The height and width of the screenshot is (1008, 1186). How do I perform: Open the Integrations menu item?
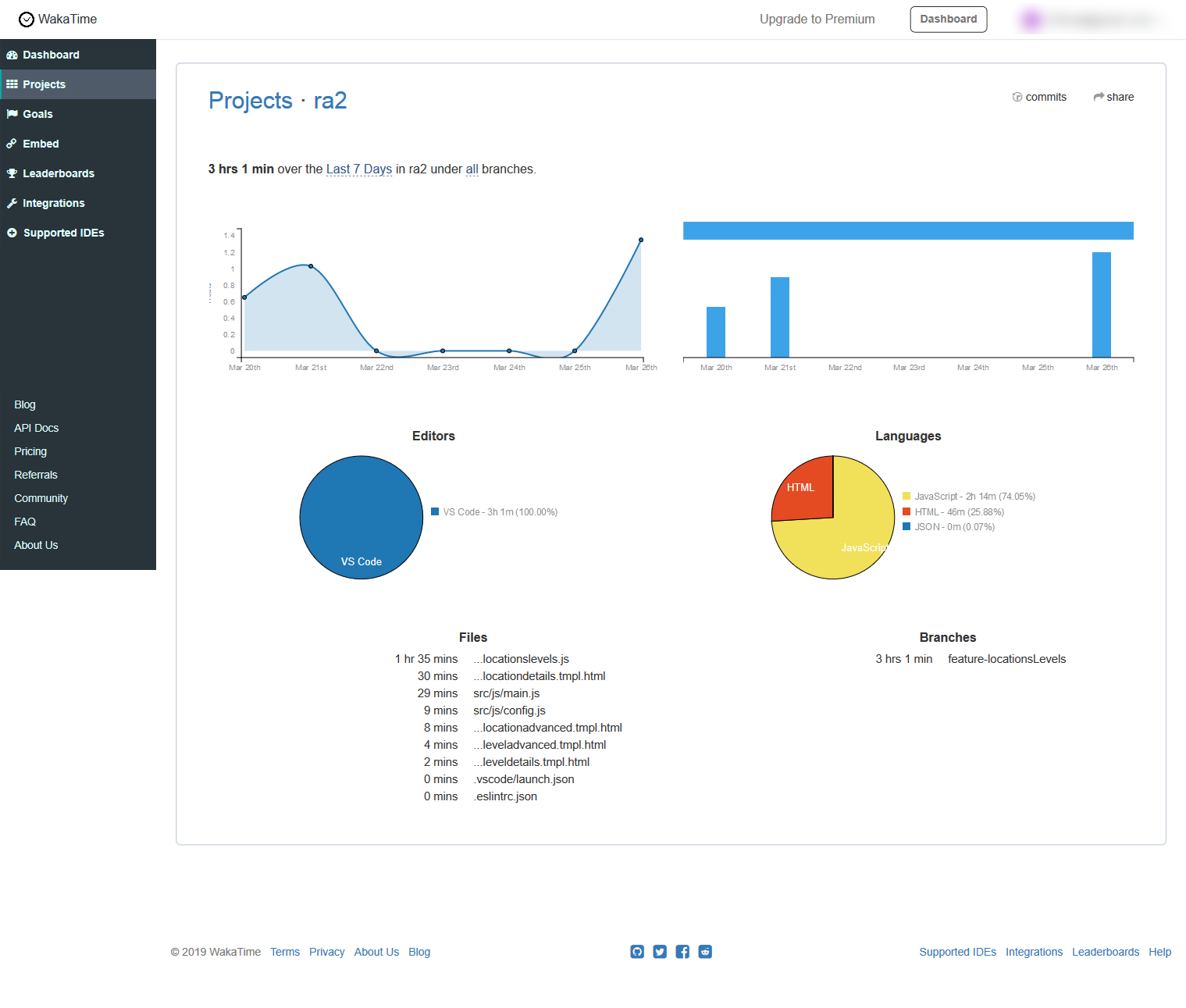click(x=78, y=203)
